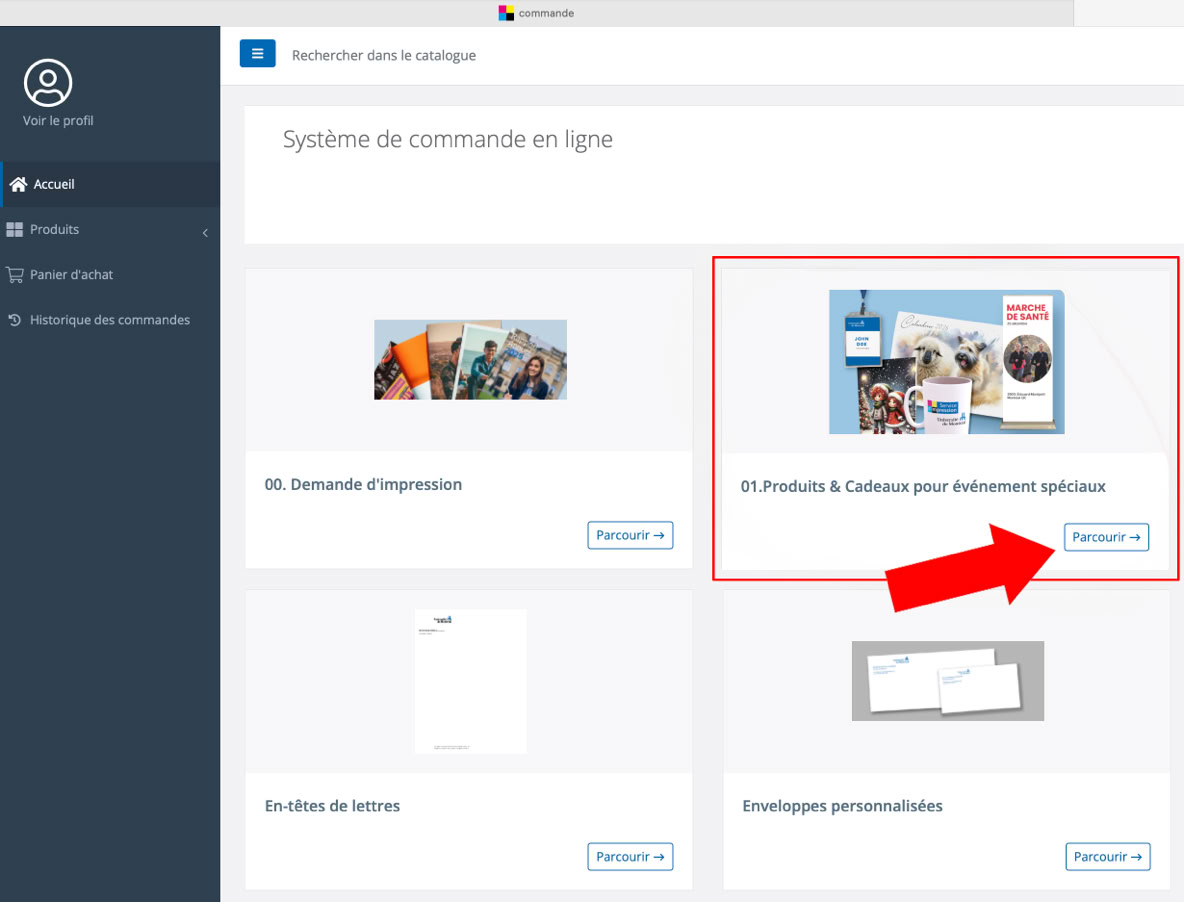1184x902 pixels.
Task: Click the catalogue search field
Action: pyautogui.click(x=384, y=56)
